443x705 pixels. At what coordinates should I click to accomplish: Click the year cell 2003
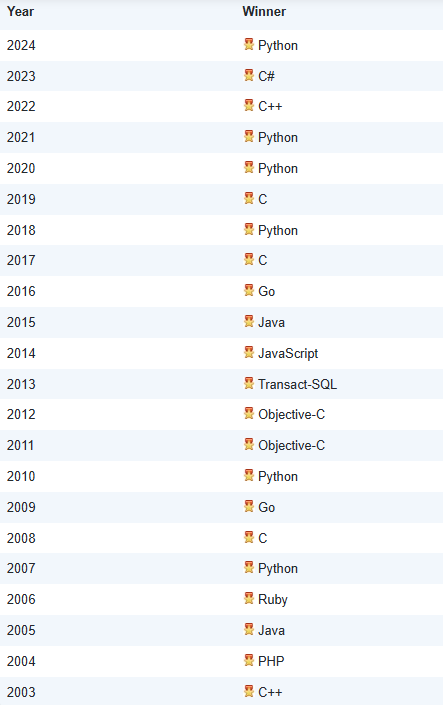[21, 692]
